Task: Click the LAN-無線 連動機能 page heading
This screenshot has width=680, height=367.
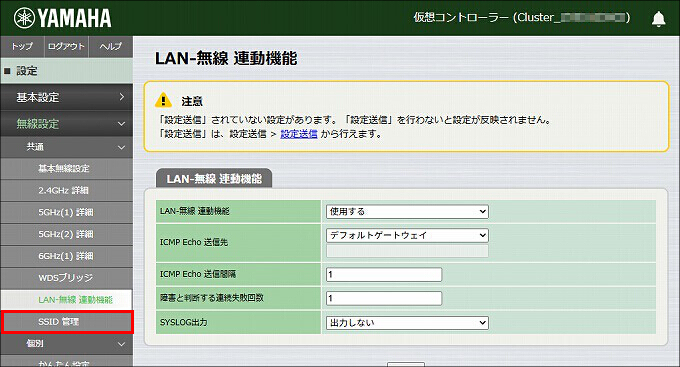Action: click(226, 59)
